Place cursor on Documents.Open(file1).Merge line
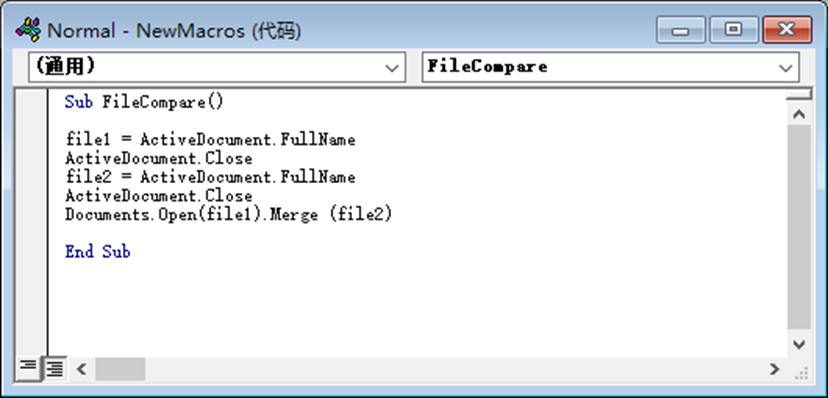Image resolution: width=828 pixels, height=398 pixels. point(229,214)
